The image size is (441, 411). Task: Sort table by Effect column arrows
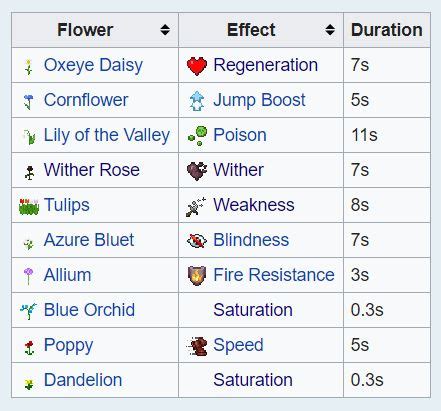(x=330, y=30)
